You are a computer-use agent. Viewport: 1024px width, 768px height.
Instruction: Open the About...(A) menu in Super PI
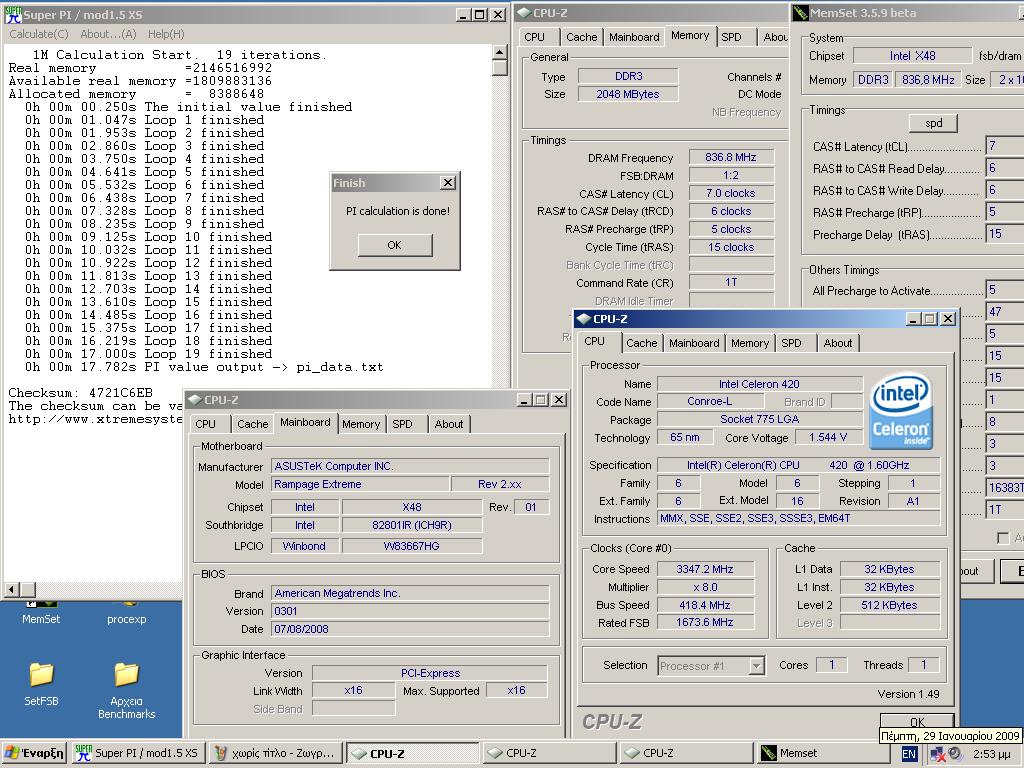[x=108, y=34]
